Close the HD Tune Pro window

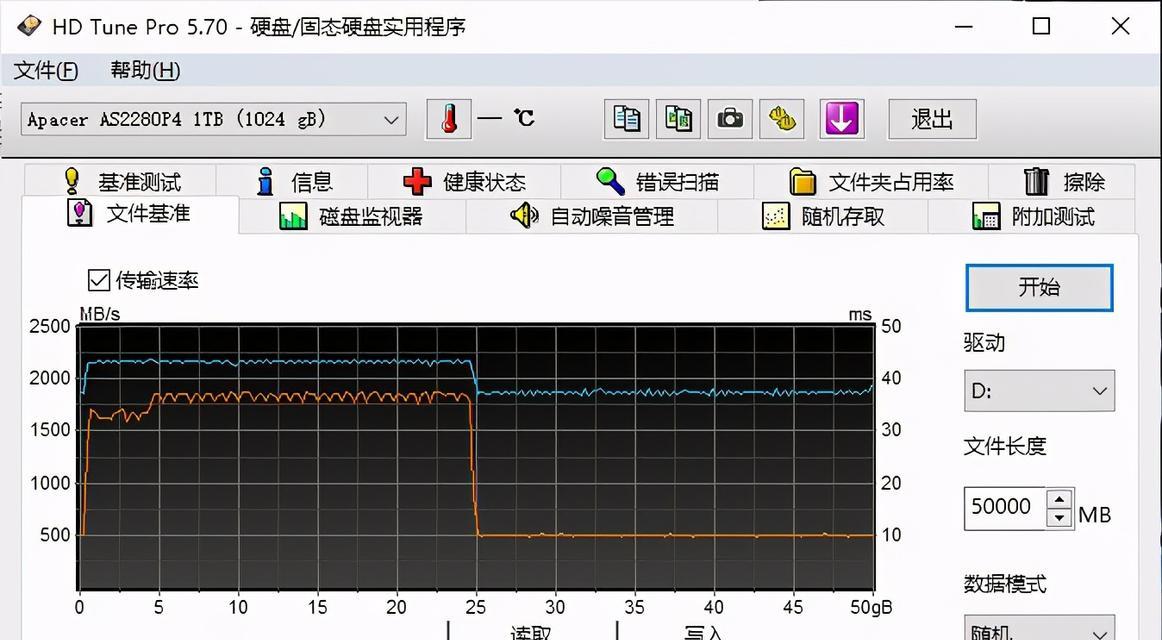click(1120, 27)
